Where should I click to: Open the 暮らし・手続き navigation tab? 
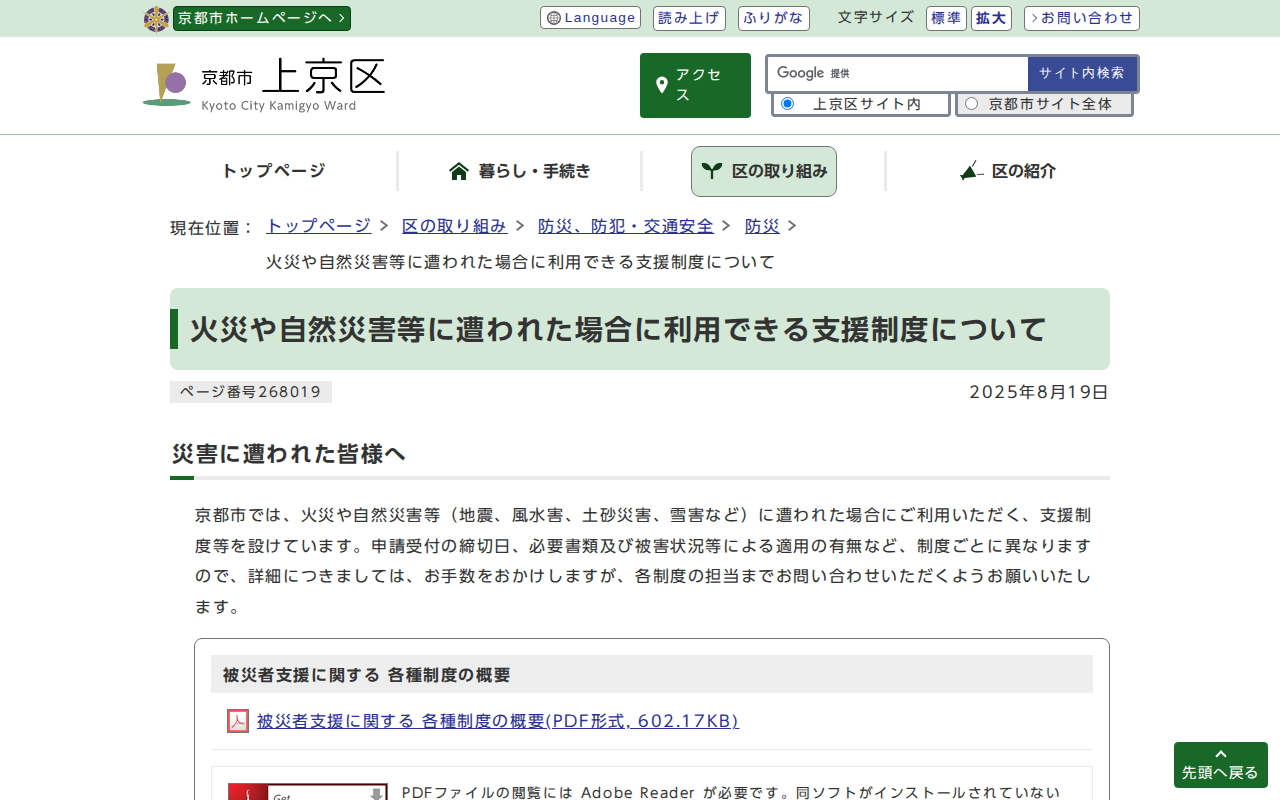pos(520,171)
